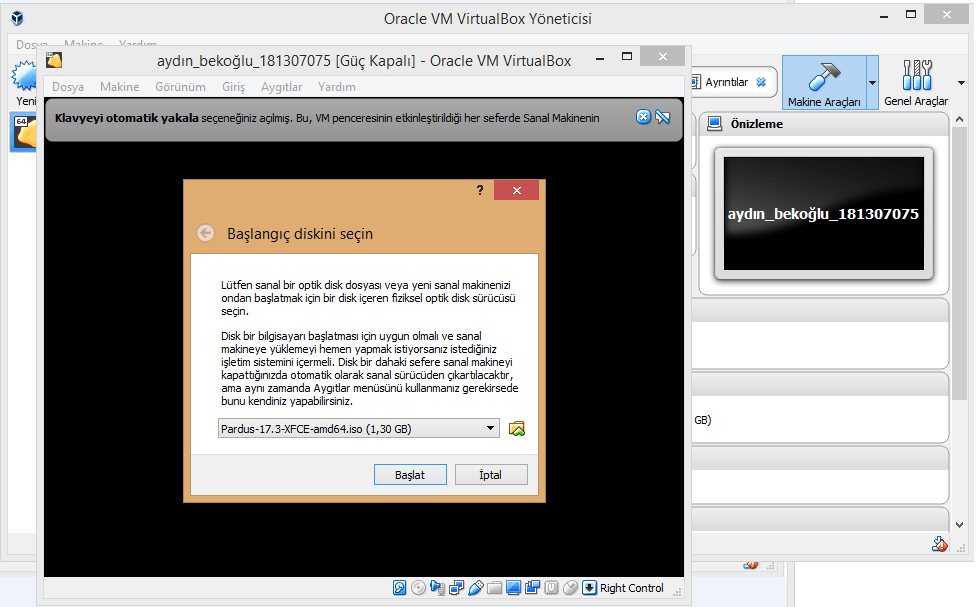The width and height of the screenshot is (978, 607).
Task: Expand the Makine Araçları dropdown arrow
Action: point(873,83)
